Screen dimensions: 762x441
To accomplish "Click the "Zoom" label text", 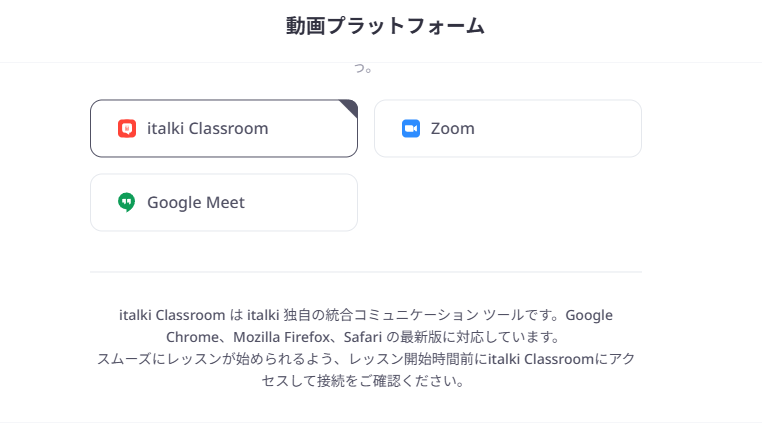I will pos(452,128).
